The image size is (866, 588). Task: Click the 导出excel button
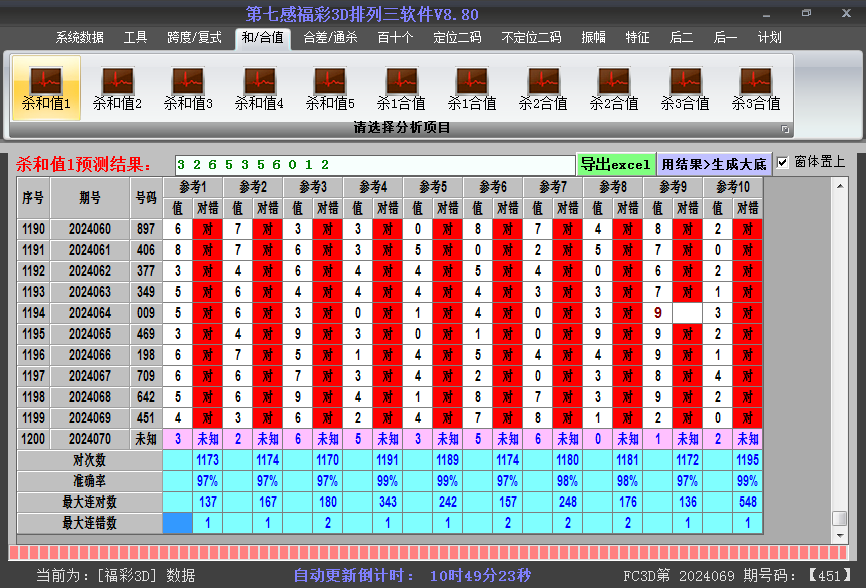(x=615, y=164)
